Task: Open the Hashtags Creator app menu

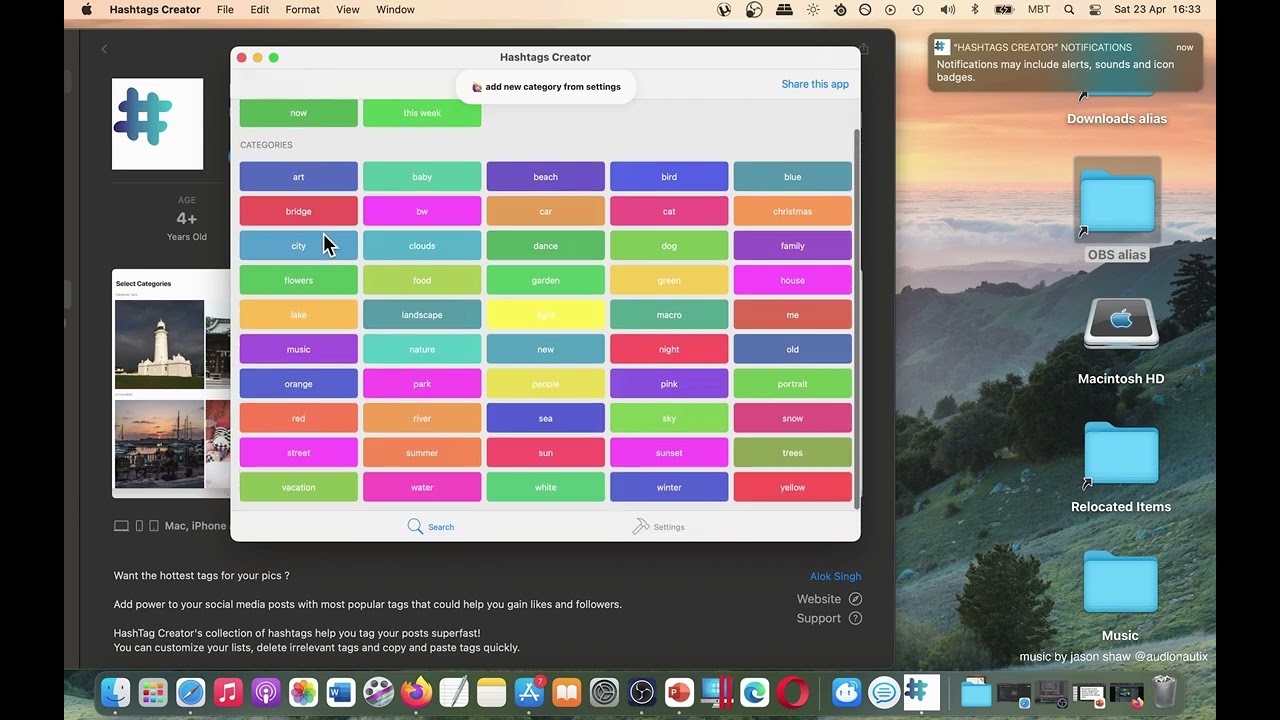Action: coord(155,10)
